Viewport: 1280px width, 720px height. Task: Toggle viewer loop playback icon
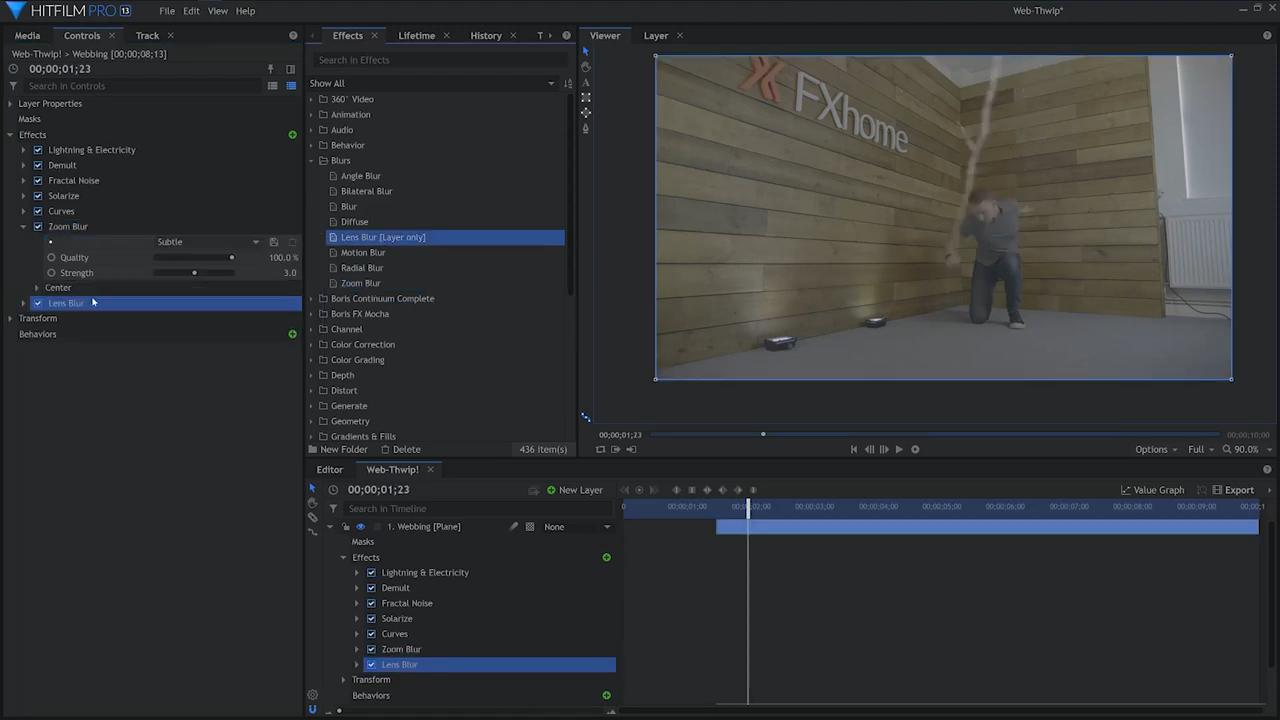pos(600,449)
